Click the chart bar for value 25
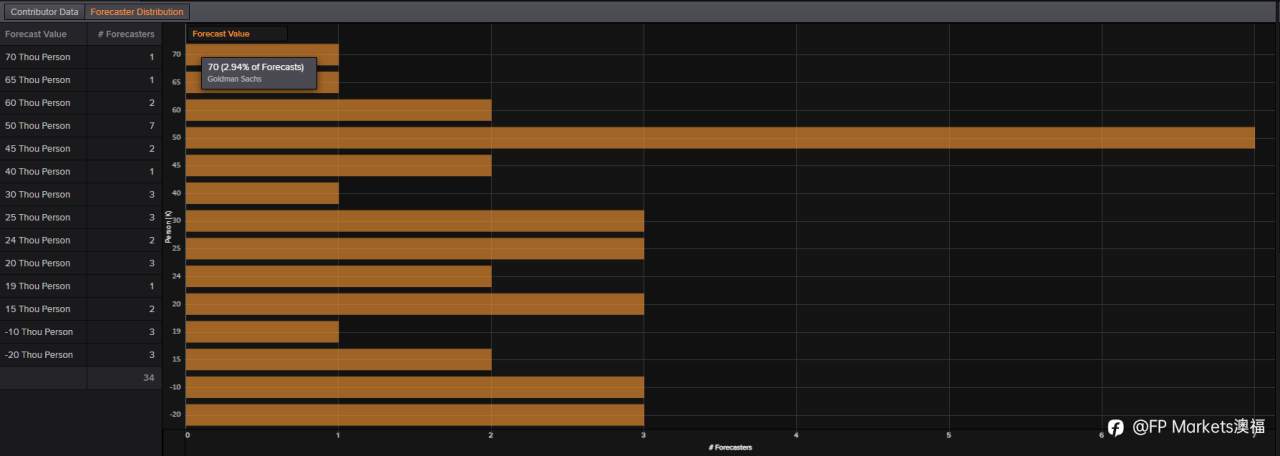 tap(415, 248)
